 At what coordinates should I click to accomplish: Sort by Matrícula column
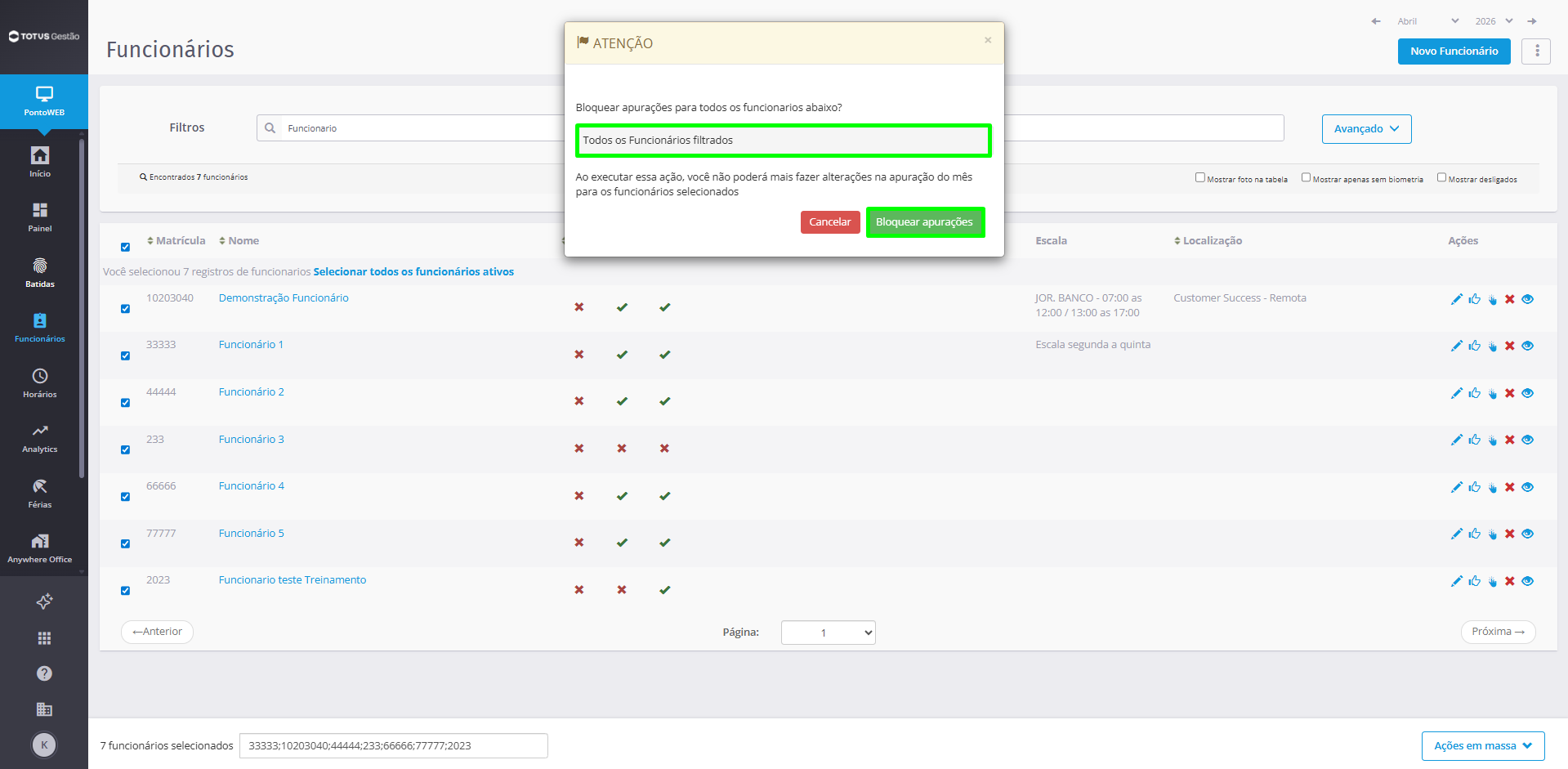pos(176,241)
